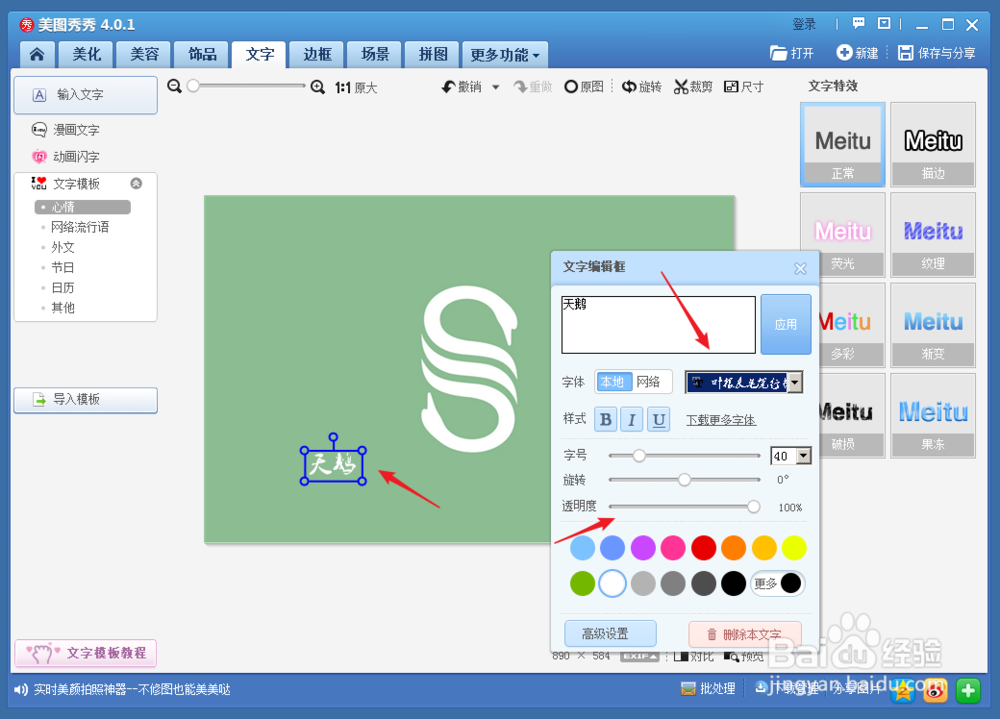
Task: Switch to the 边框 tab
Action: [317, 54]
